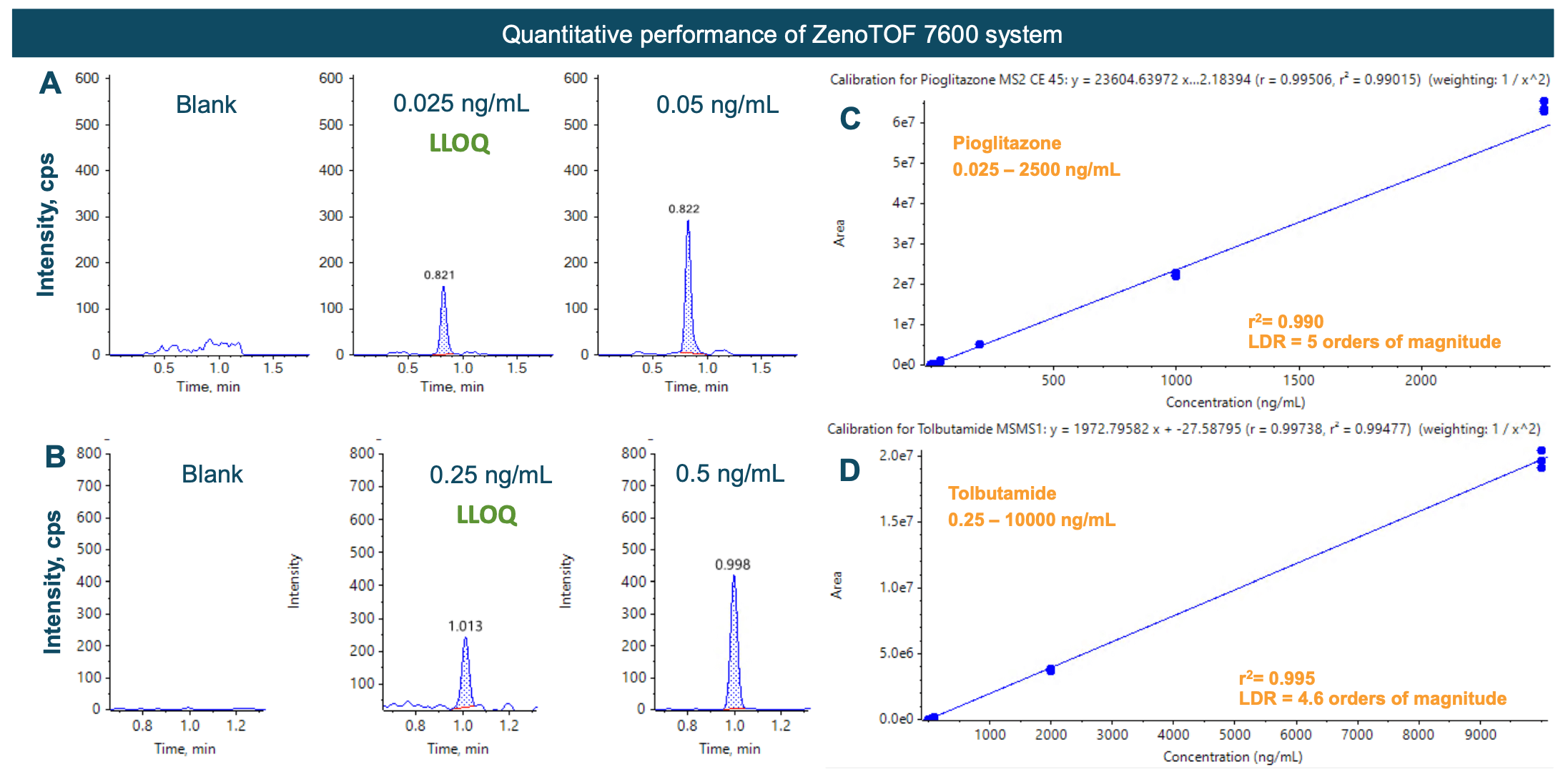The height and width of the screenshot is (772, 1568).
Task: Click the Tolbutamide data point at 2000 ng/mL
Action: pos(1050,670)
